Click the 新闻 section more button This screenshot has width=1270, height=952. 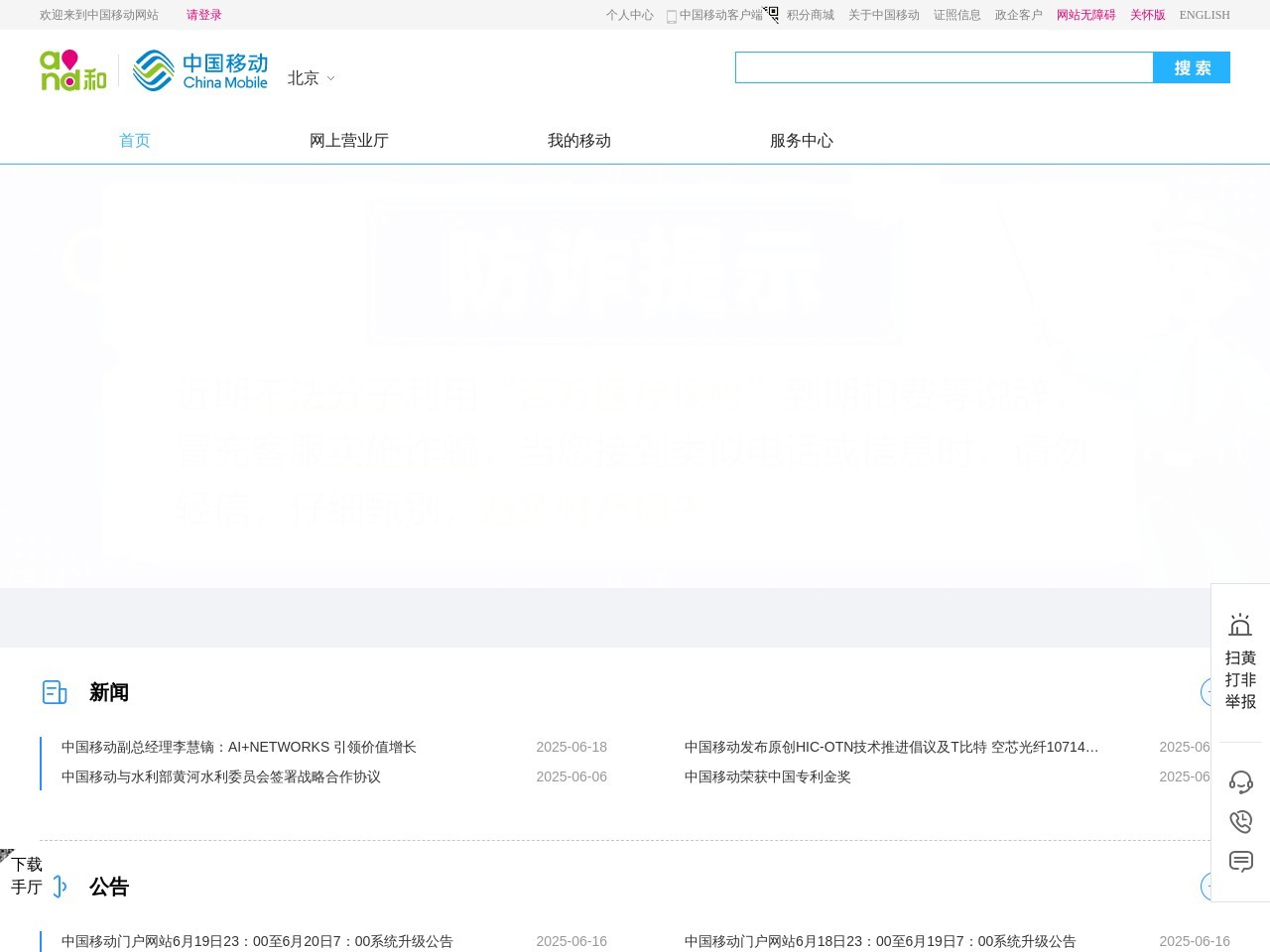point(1206,692)
